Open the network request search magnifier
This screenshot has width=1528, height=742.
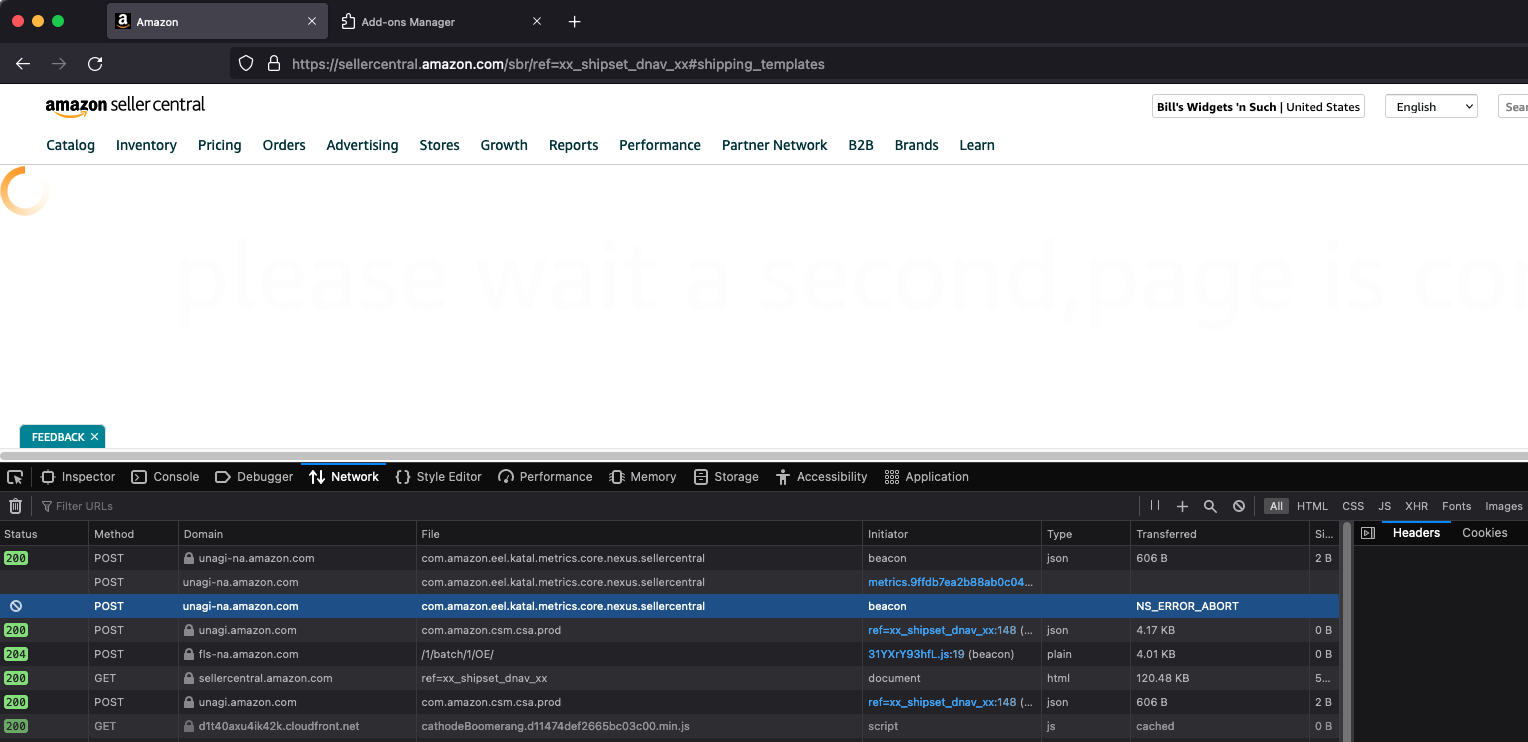pyautogui.click(x=1210, y=506)
